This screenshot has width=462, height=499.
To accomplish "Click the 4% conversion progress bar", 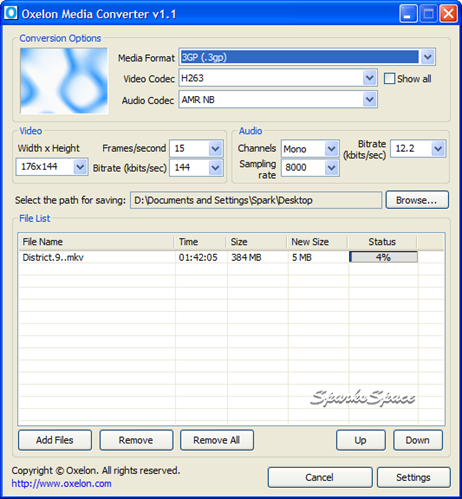I will (x=383, y=257).
